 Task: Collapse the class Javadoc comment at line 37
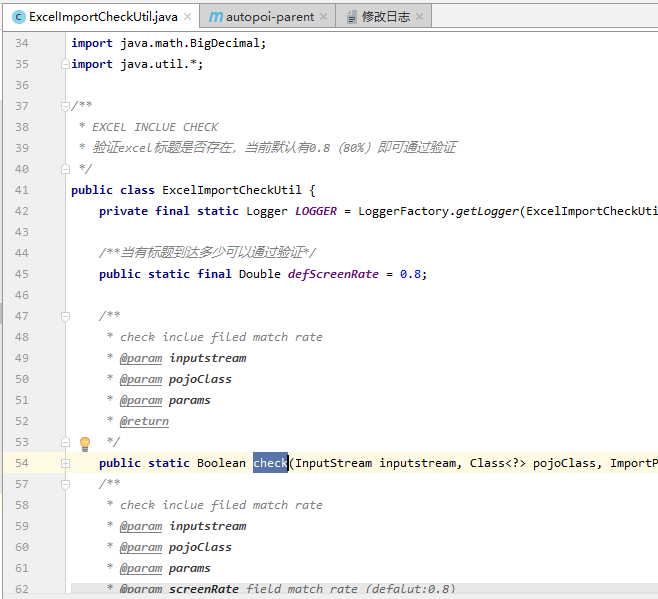65,106
